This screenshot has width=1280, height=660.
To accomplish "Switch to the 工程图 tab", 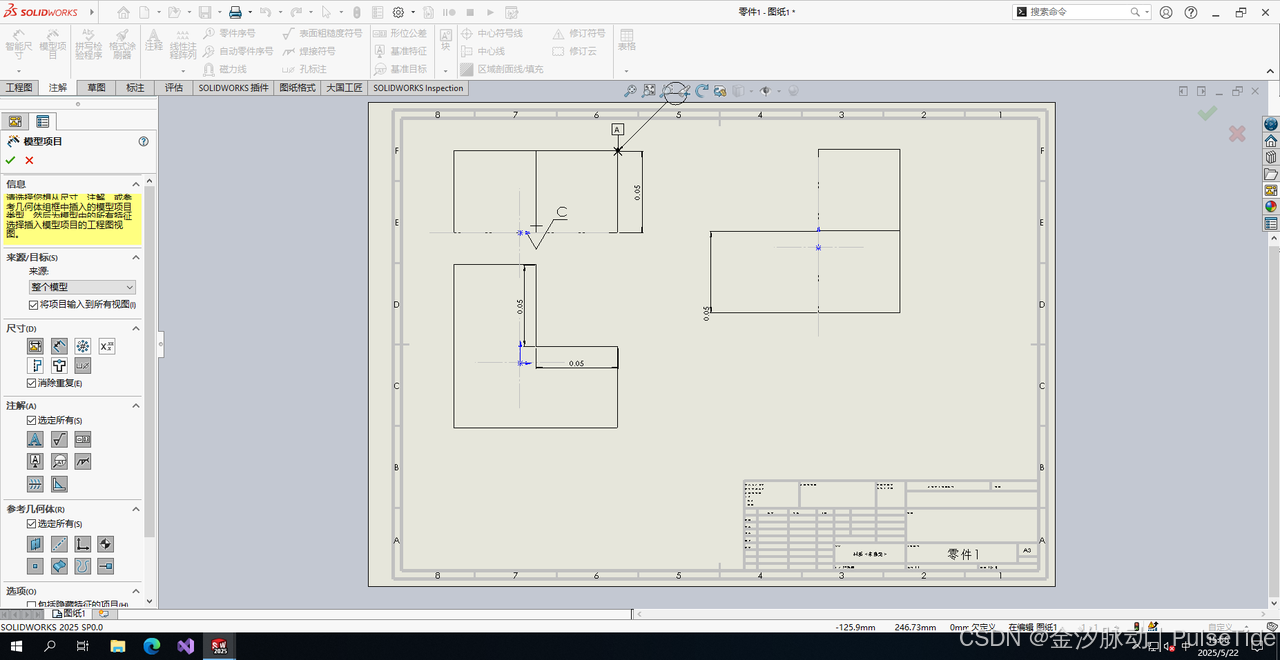I will pos(19,88).
